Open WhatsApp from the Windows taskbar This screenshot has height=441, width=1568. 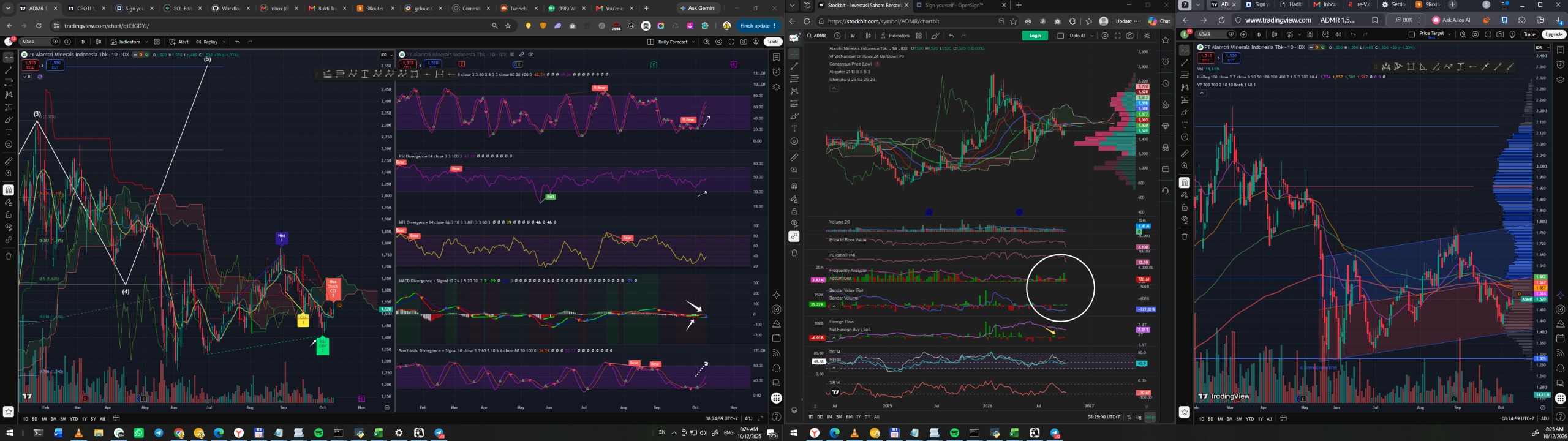tap(139, 433)
